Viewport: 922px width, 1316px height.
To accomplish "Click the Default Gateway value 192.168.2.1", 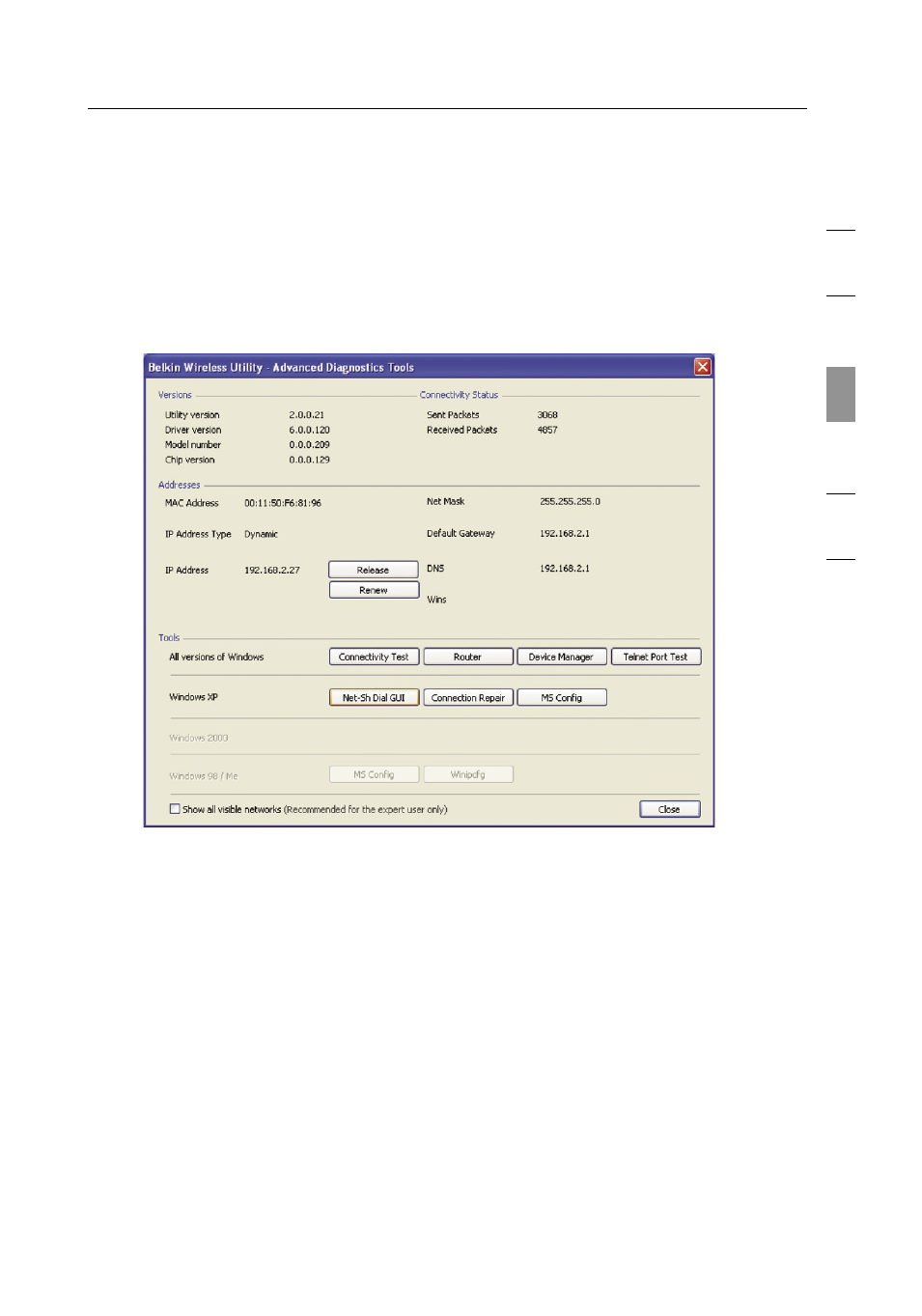I will click(565, 534).
